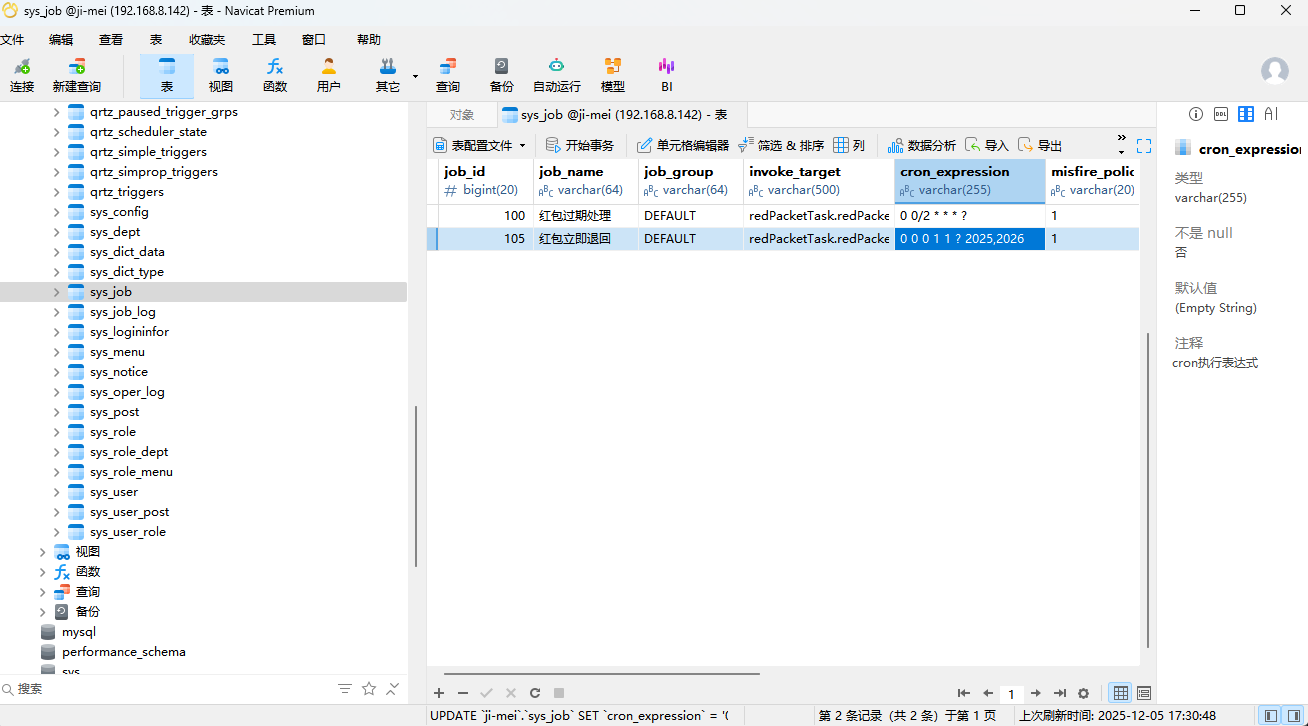The width and height of the screenshot is (1308, 726).
Task: Open the 其它 dropdown arrow
Action: pos(415,75)
